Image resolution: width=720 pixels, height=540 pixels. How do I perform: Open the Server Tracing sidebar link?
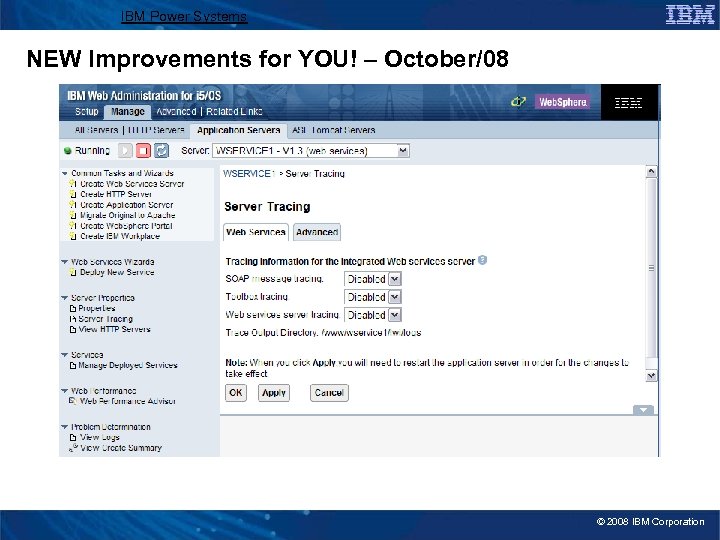pos(105,319)
